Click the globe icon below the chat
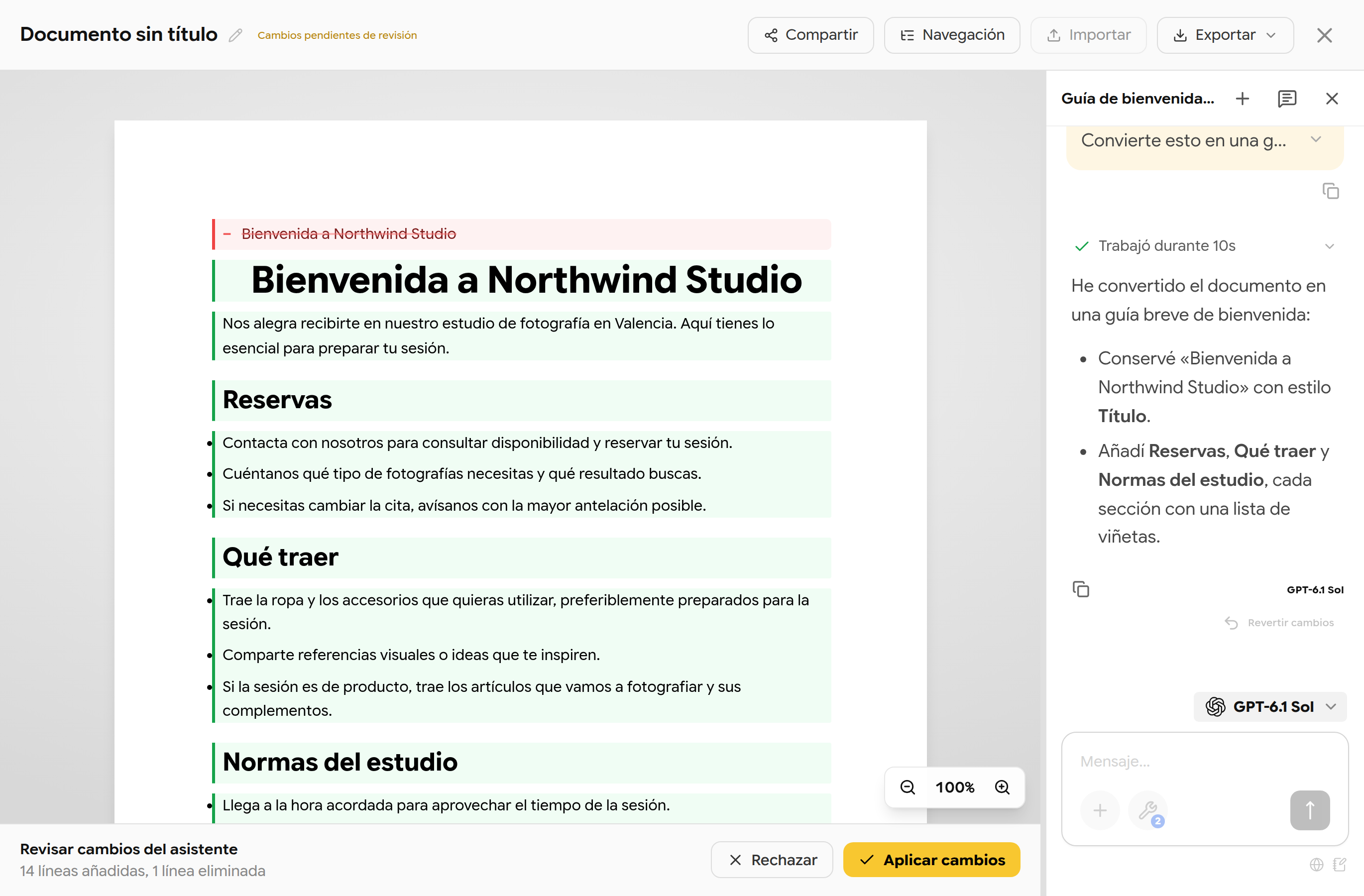The width and height of the screenshot is (1364, 896). point(1316,865)
